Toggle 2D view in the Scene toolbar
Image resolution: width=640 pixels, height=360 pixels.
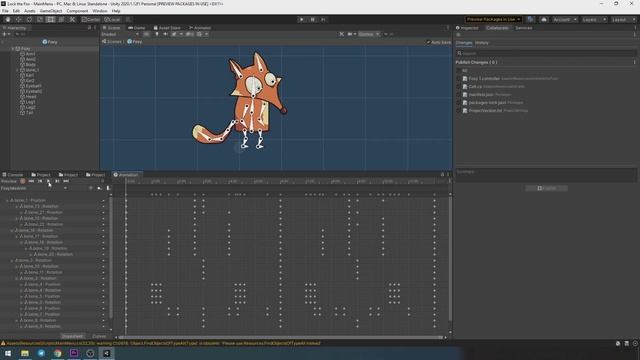pos(147,34)
